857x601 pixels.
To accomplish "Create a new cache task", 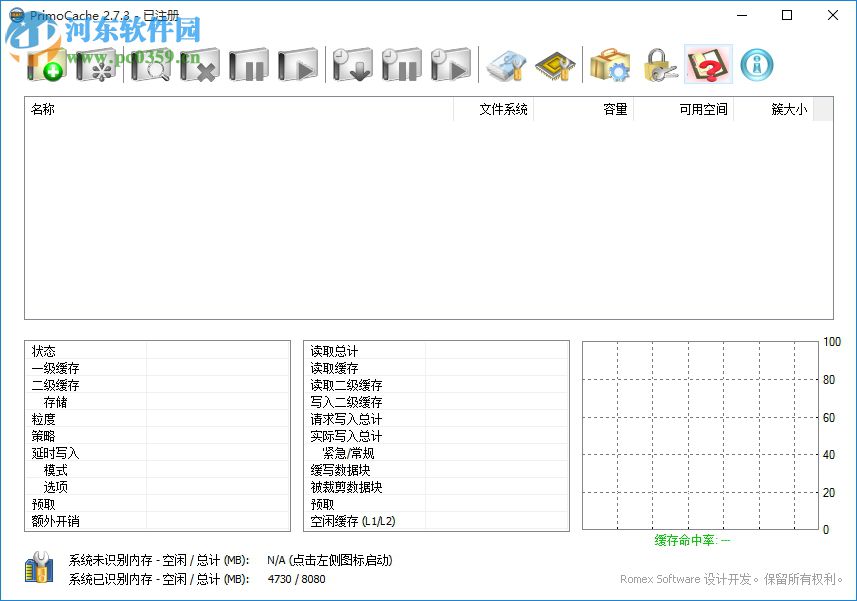I will tap(45, 65).
